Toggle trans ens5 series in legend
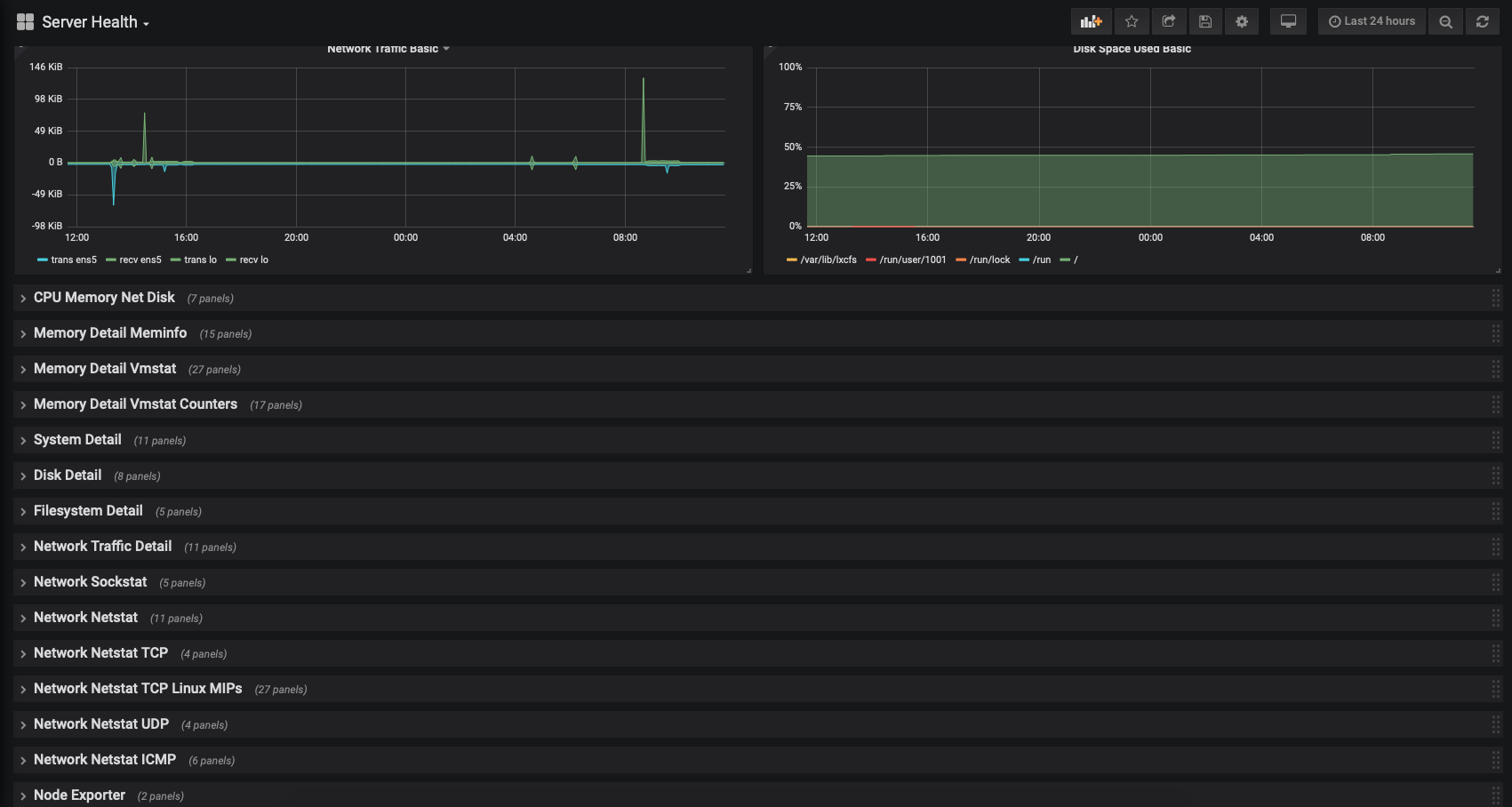This screenshot has height=807, width=1512. pos(68,260)
